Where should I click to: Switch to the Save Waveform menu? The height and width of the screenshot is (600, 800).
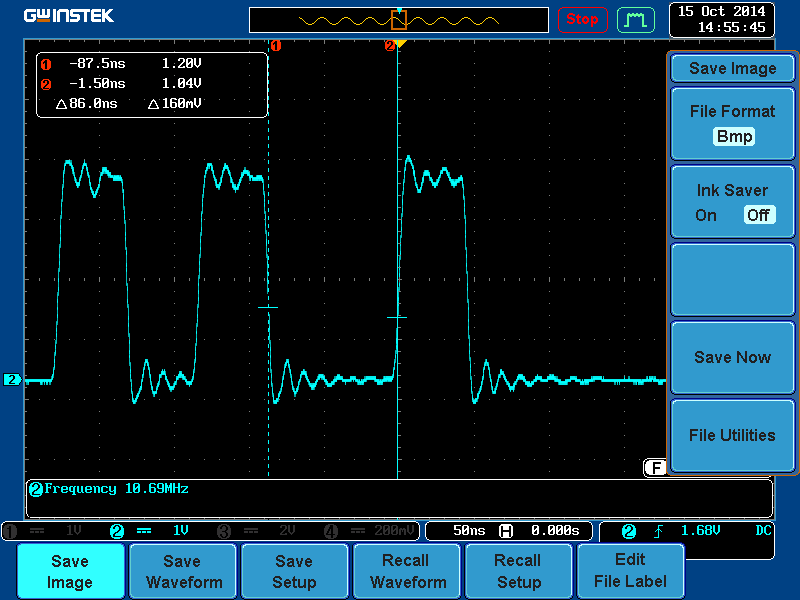click(182, 571)
